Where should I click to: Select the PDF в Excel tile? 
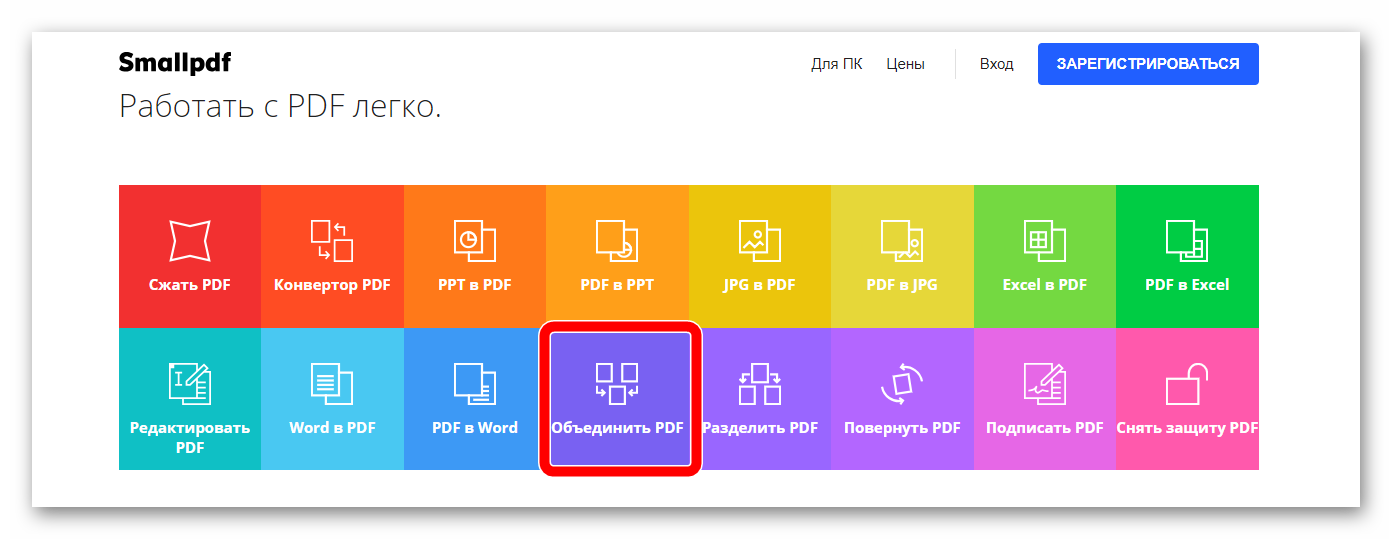pos(1187,256)
